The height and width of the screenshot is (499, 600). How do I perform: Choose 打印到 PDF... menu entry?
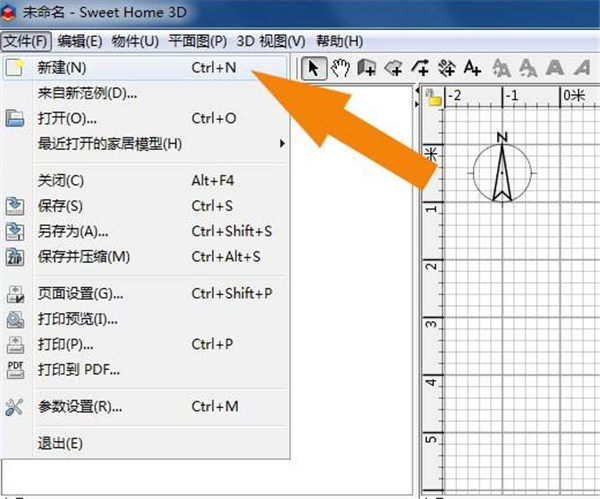click(145, 370)
